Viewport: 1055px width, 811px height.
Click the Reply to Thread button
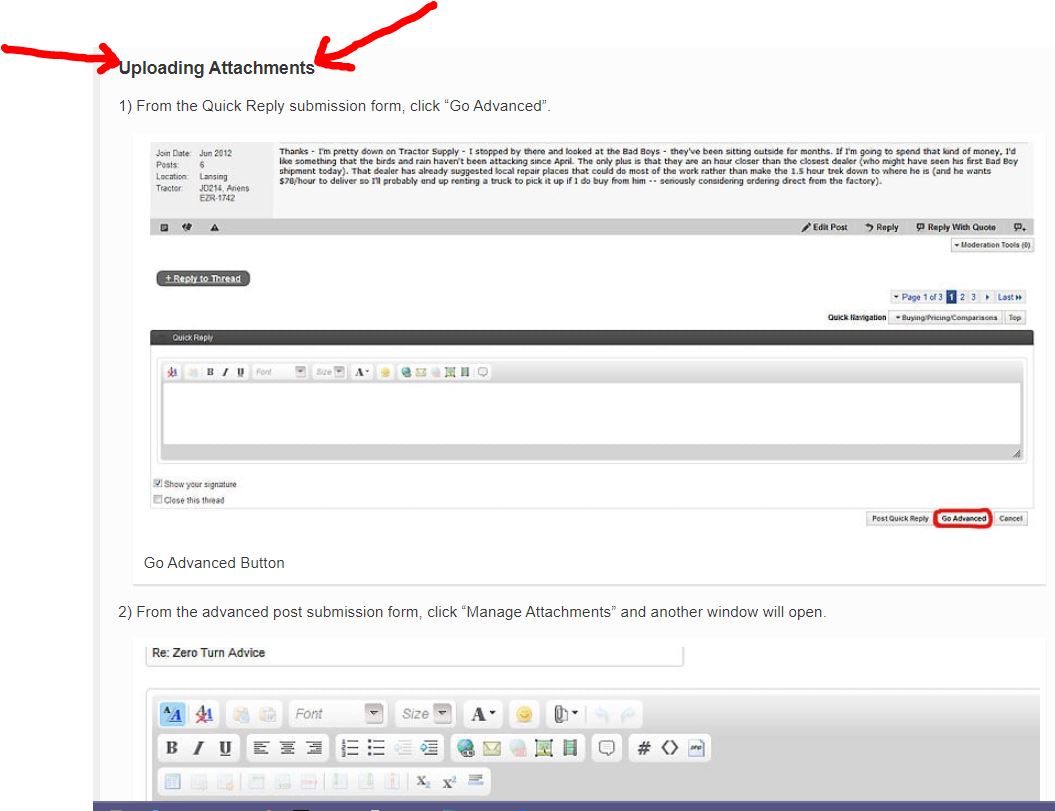(x=203, y=279)
